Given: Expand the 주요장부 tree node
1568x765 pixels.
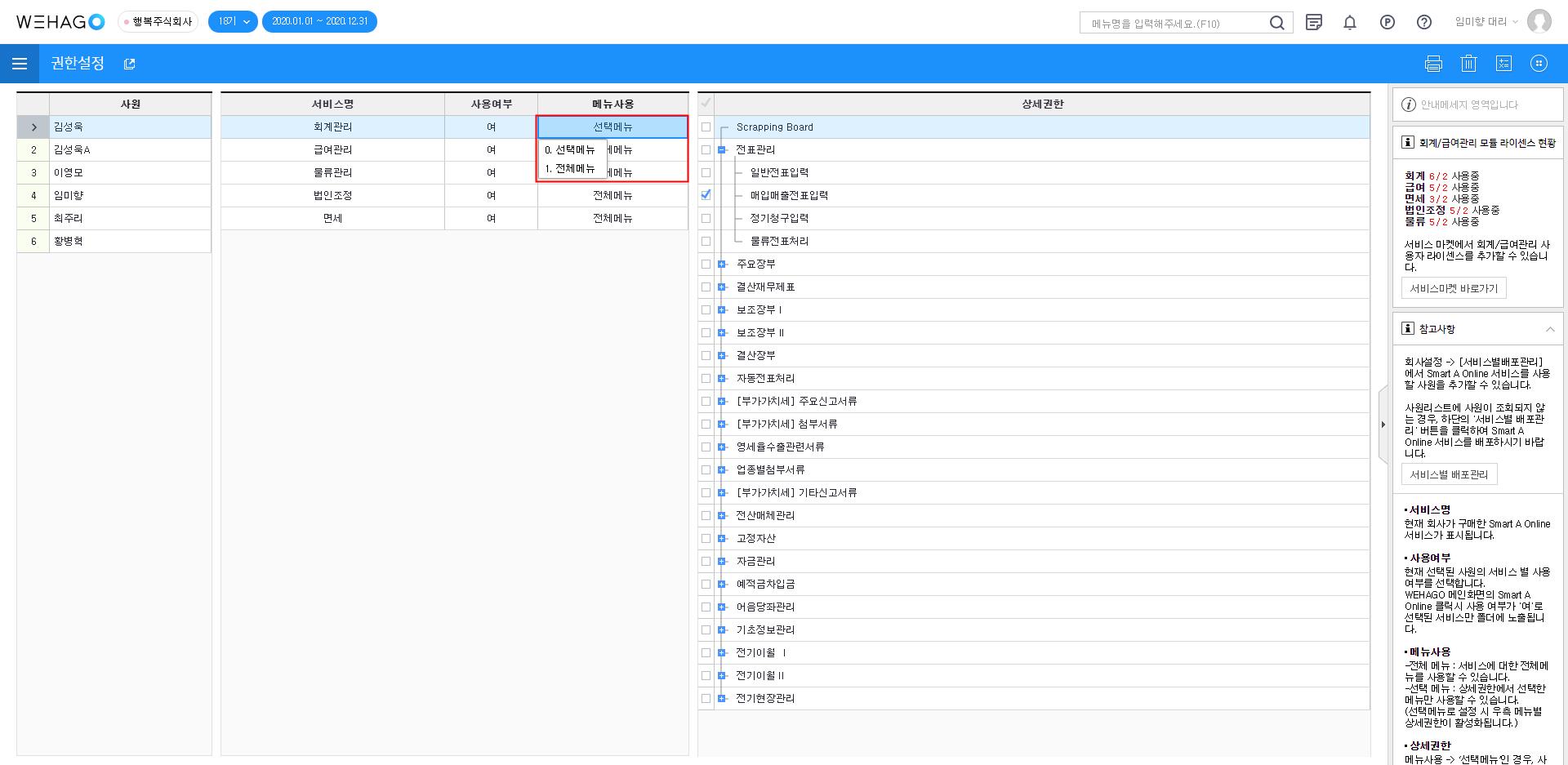Looking at the screenshot, I should (x=722, y=265).
